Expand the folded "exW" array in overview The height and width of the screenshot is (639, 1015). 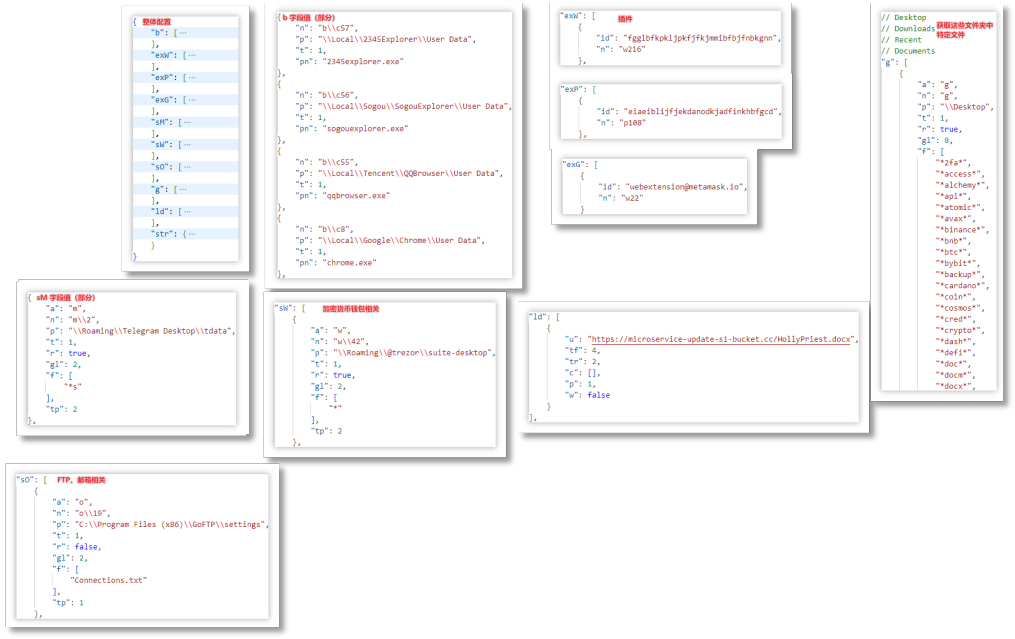point(192,55)
